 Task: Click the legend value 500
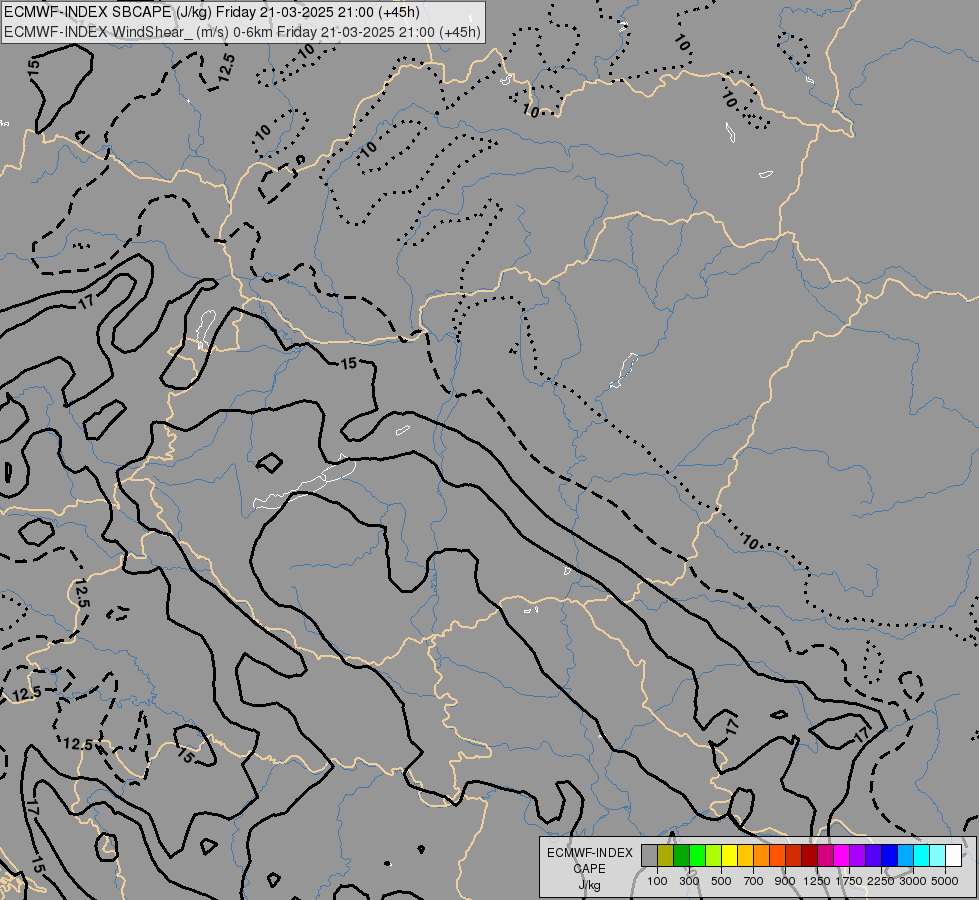(x=721, y=881)
